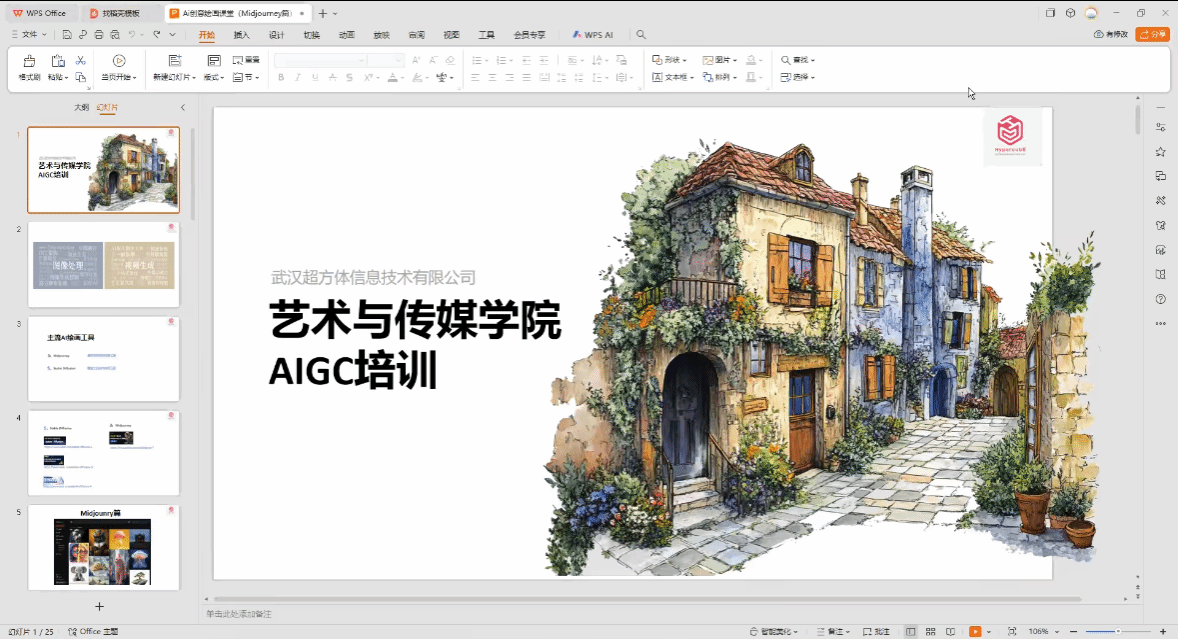Switch to the Design (设计) ribbon tab
1178x639 pixels.
coord(276,34)
